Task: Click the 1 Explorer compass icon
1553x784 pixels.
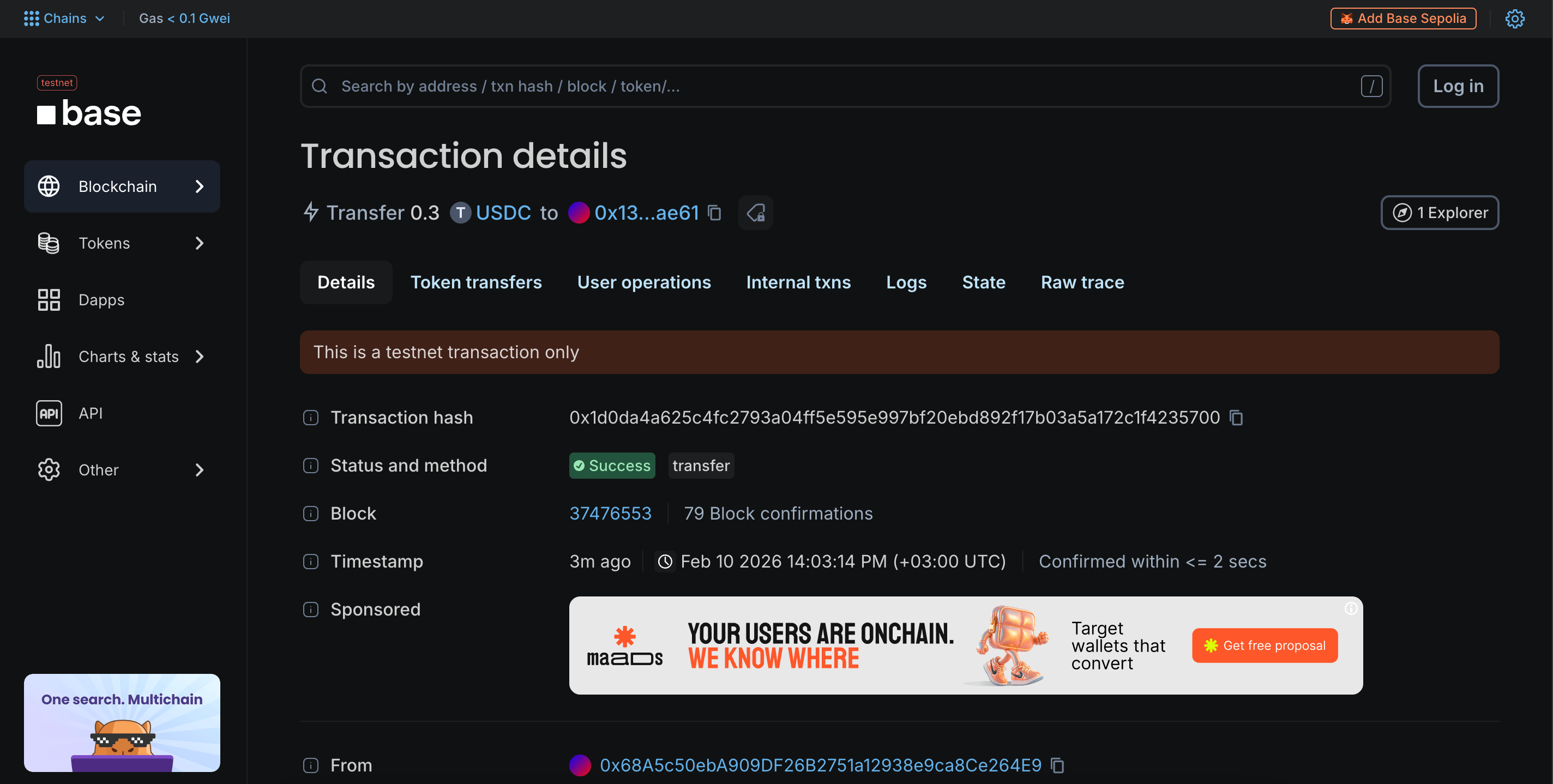Action: pyautogui.click(x=1404, y=213)
